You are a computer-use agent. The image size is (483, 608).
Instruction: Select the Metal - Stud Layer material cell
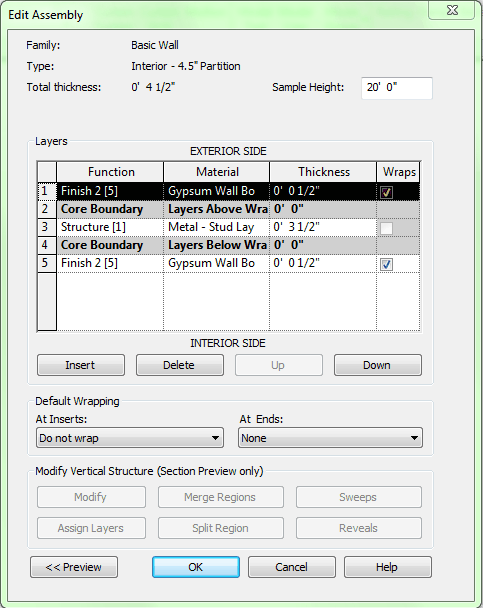pos(216,227)
